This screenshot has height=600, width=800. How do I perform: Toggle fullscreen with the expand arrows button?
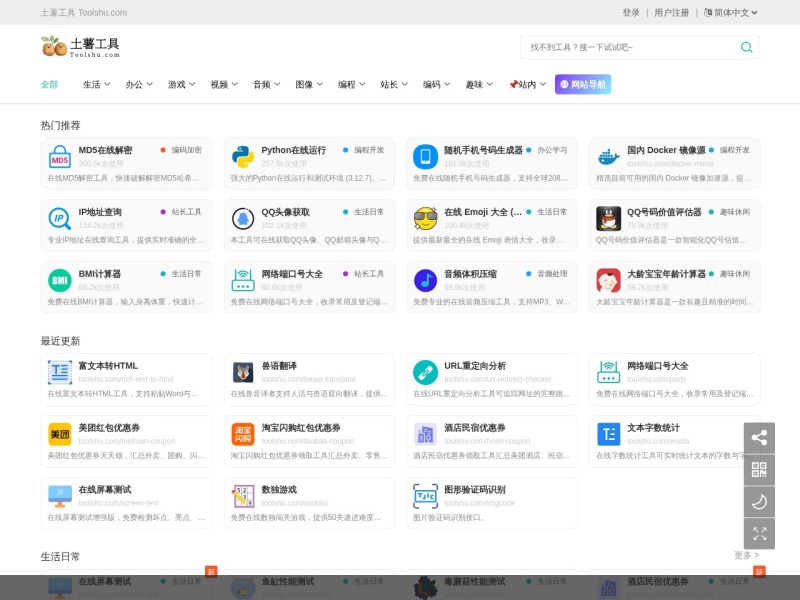(x=759, y=534)
